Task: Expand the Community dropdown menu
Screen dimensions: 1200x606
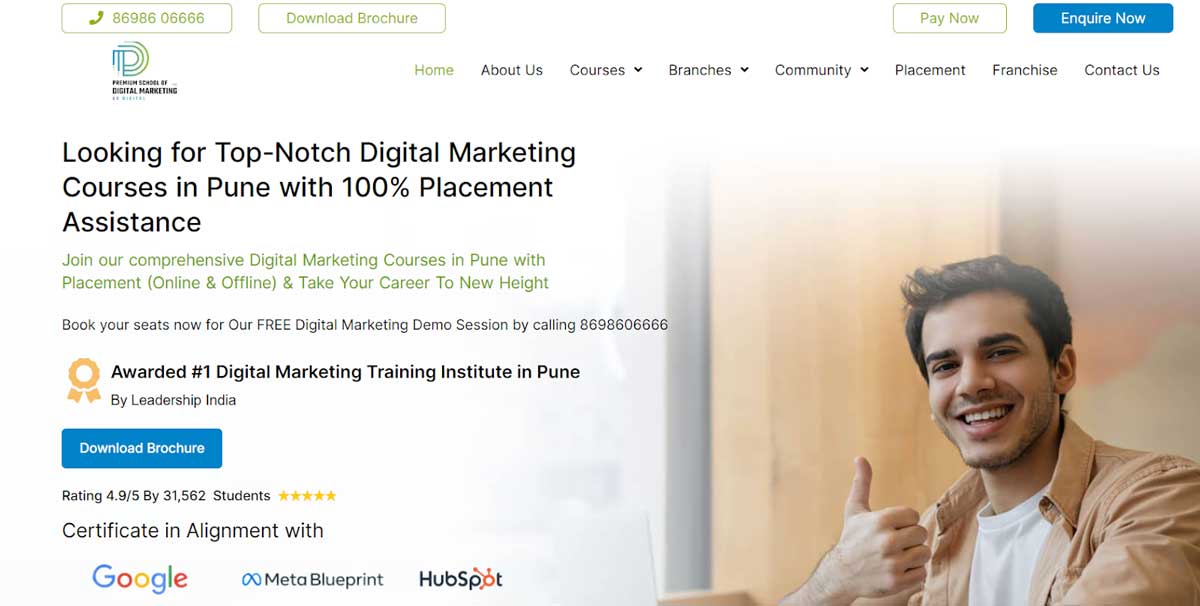Action: 821,70
